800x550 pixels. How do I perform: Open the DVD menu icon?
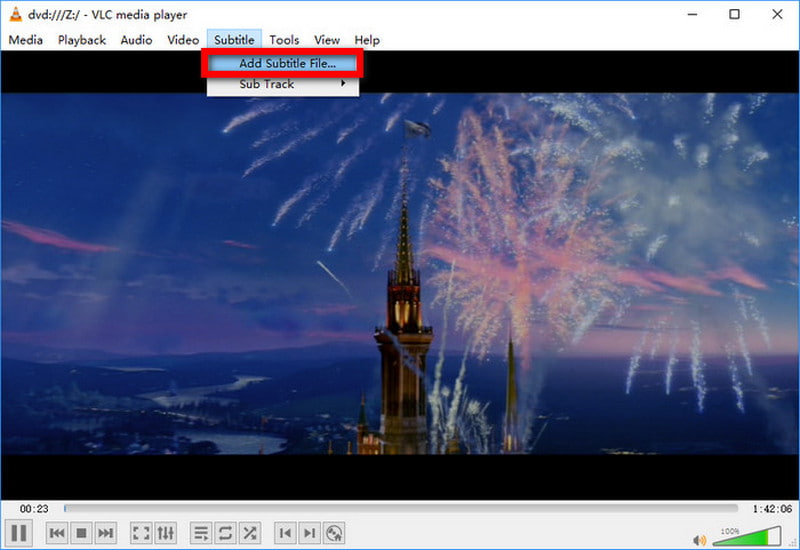coord(335,533)
